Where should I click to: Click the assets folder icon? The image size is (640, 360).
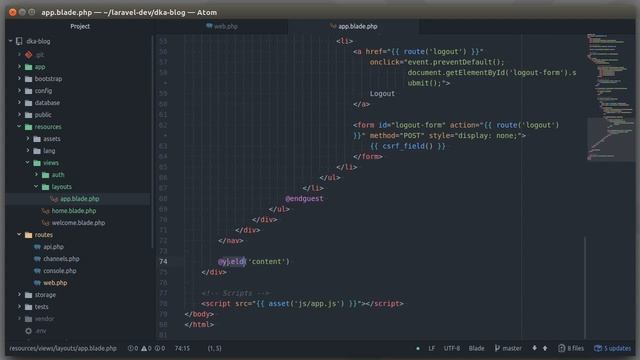pos(37,139)
